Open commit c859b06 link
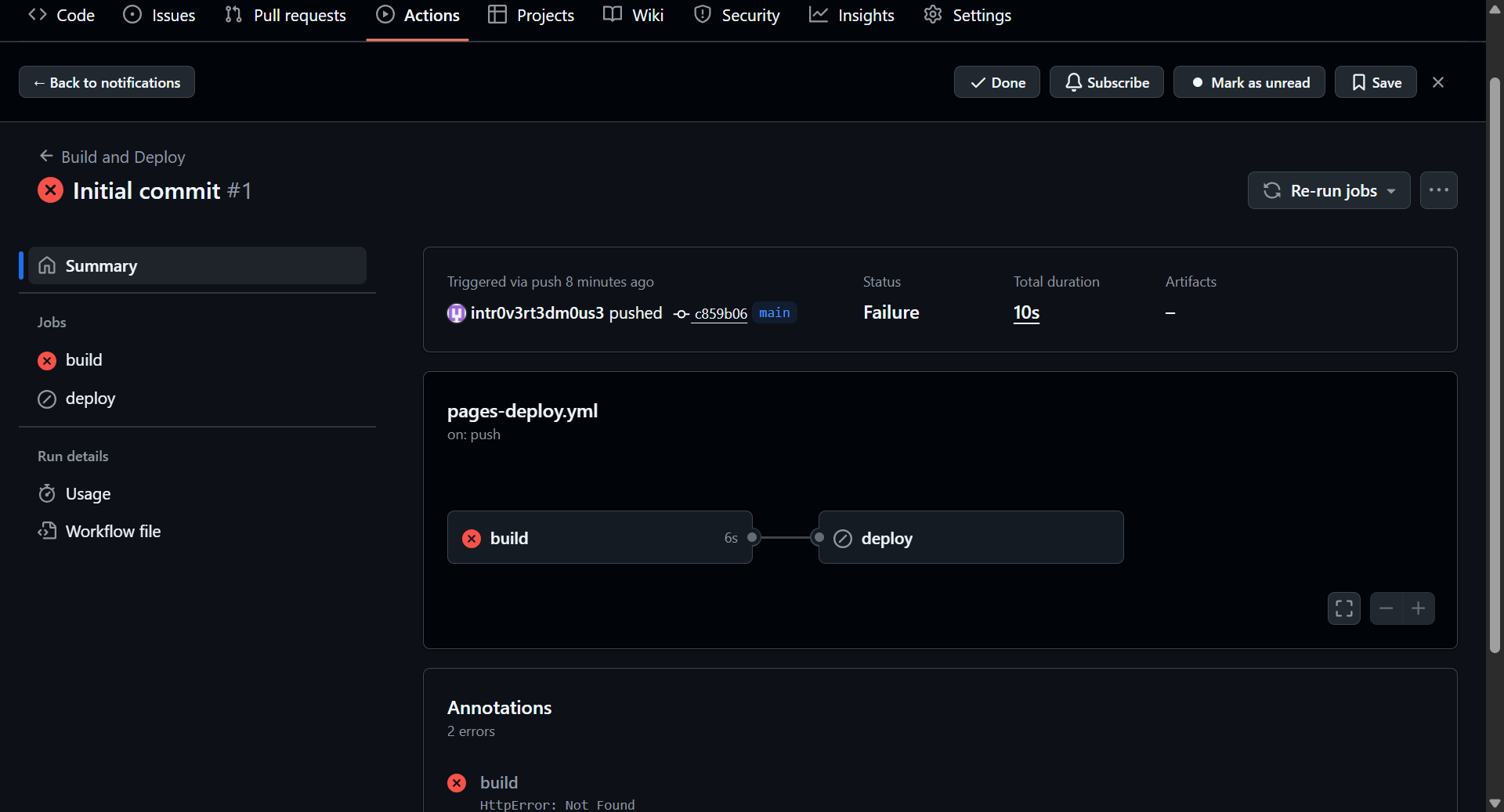Viewport: 1504px width, 812px height. click(720, 314)
